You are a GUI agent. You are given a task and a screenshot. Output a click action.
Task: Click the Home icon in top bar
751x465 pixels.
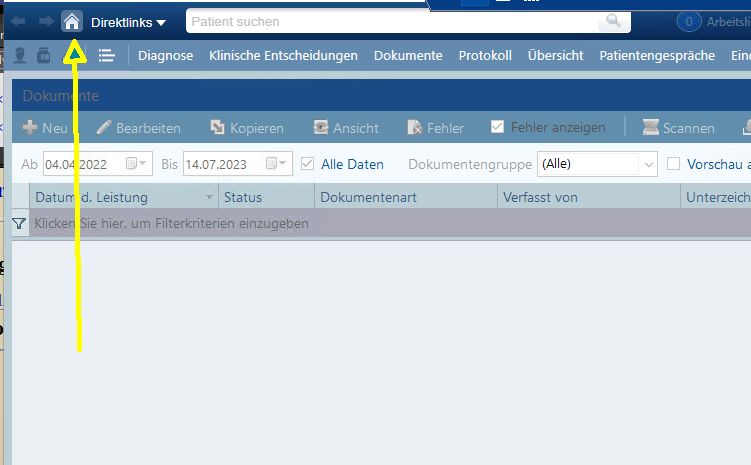point(72,21)
